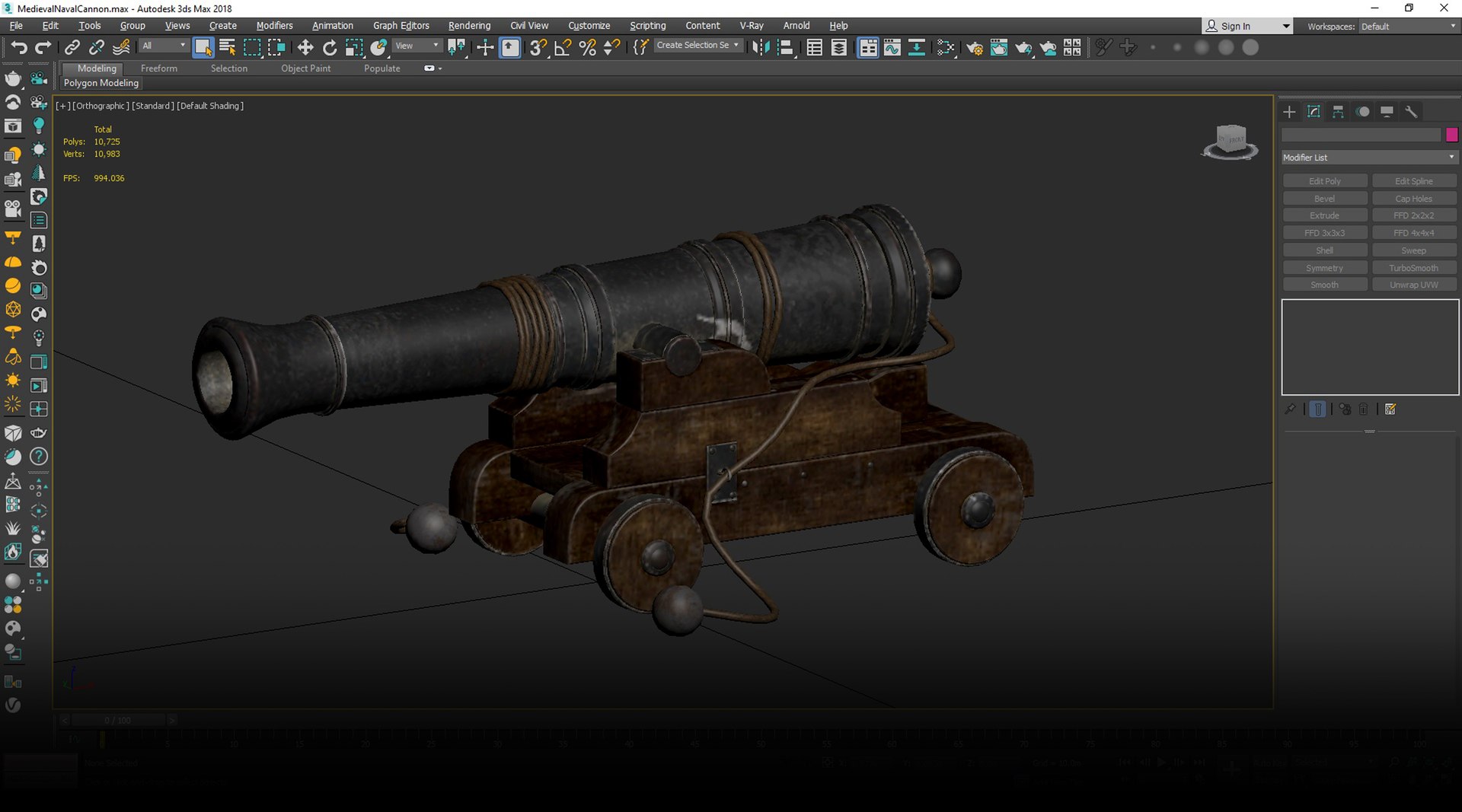Toggle the Angle Snap button
The height and width of the screenshot is (812, 1462).
(x=563, y=48)
